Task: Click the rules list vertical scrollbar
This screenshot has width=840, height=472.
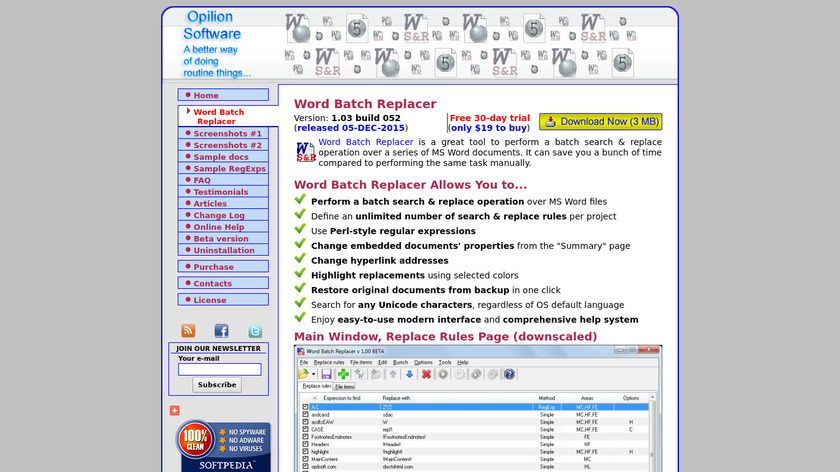Action: (x=652, y=433)
